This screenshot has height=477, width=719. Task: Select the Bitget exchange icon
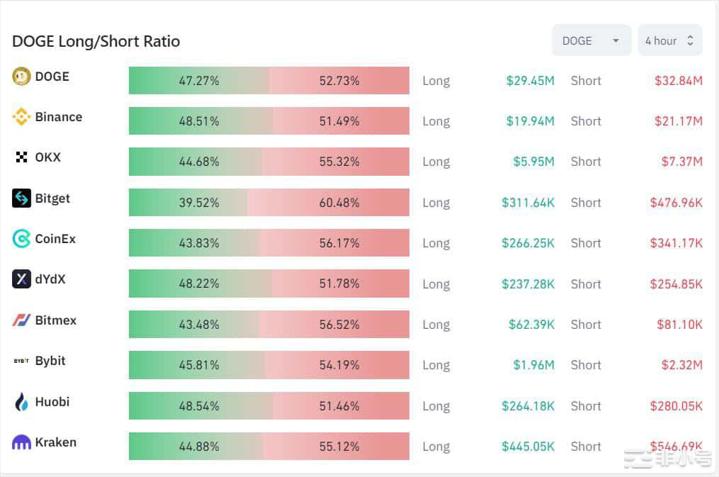(x=21, y=199)
